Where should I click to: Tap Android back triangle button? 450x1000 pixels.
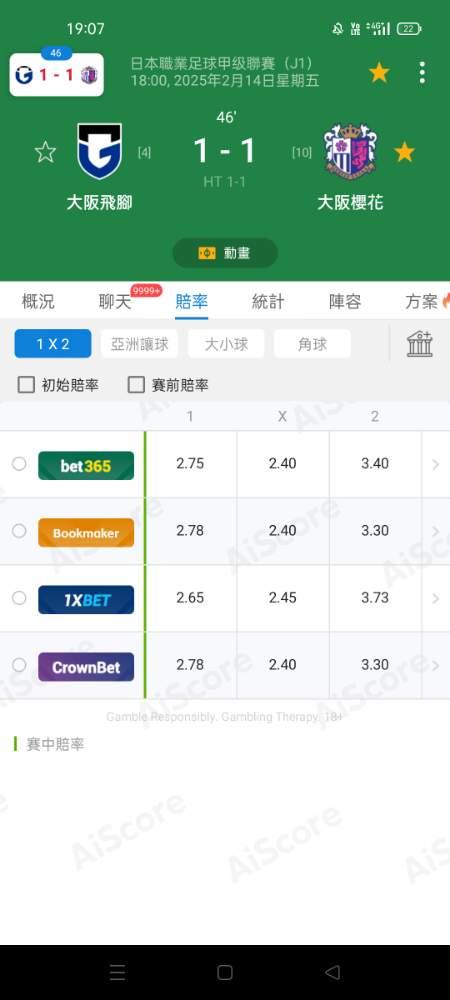click(x=332, y=973)
